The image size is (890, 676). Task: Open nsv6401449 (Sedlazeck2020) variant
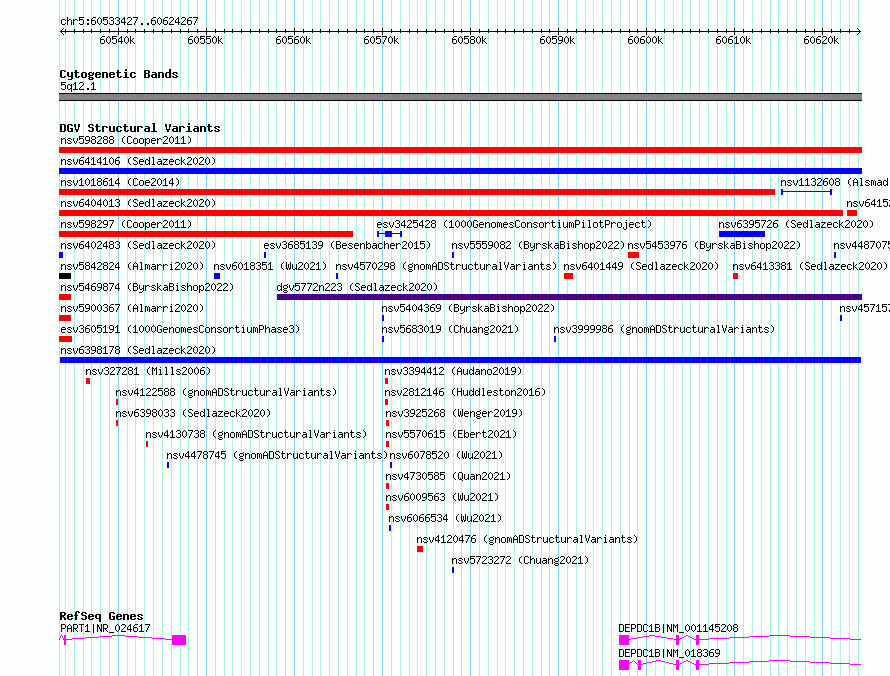click(641, 266)
